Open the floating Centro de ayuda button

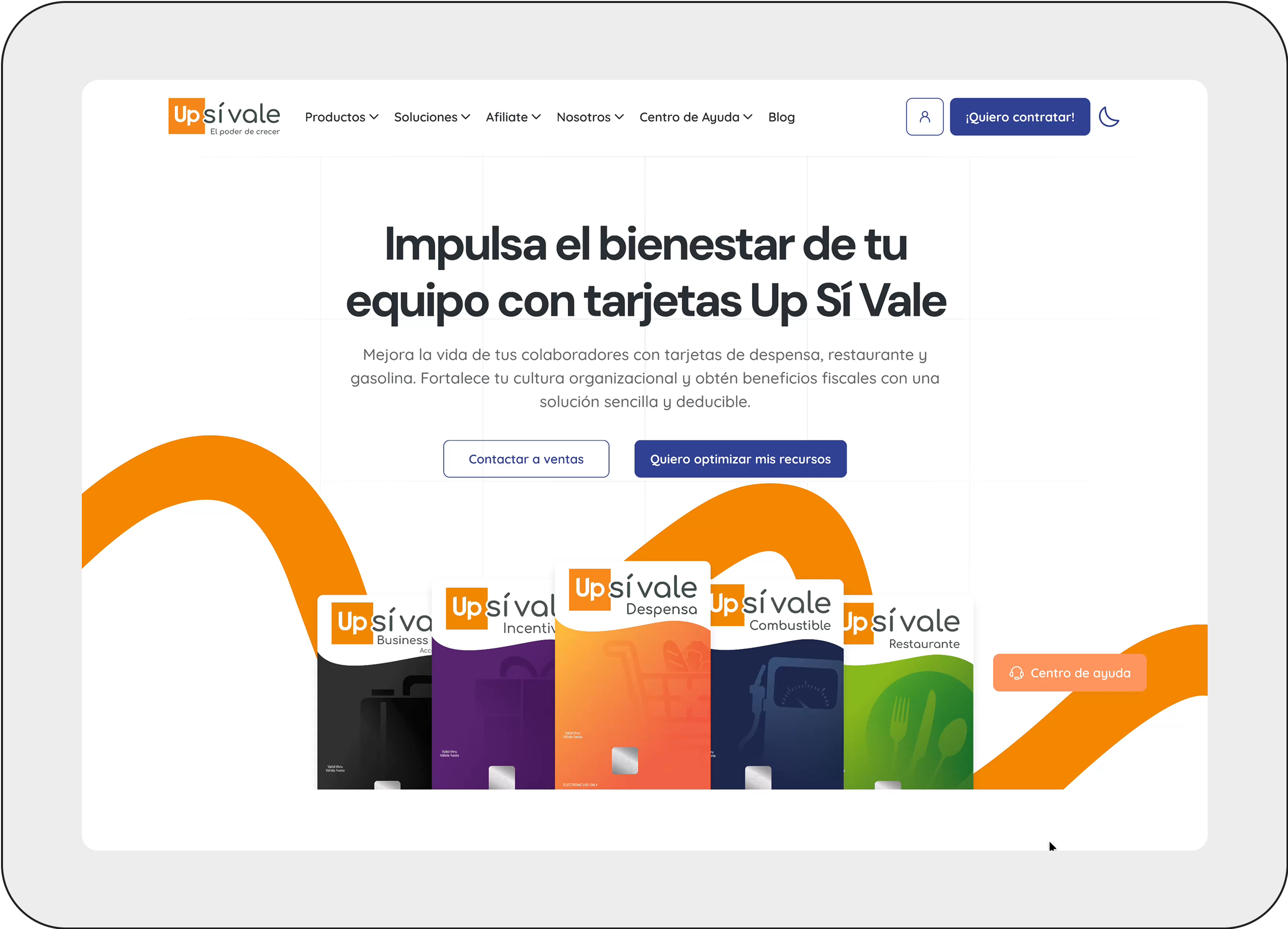click(1069, 673)
